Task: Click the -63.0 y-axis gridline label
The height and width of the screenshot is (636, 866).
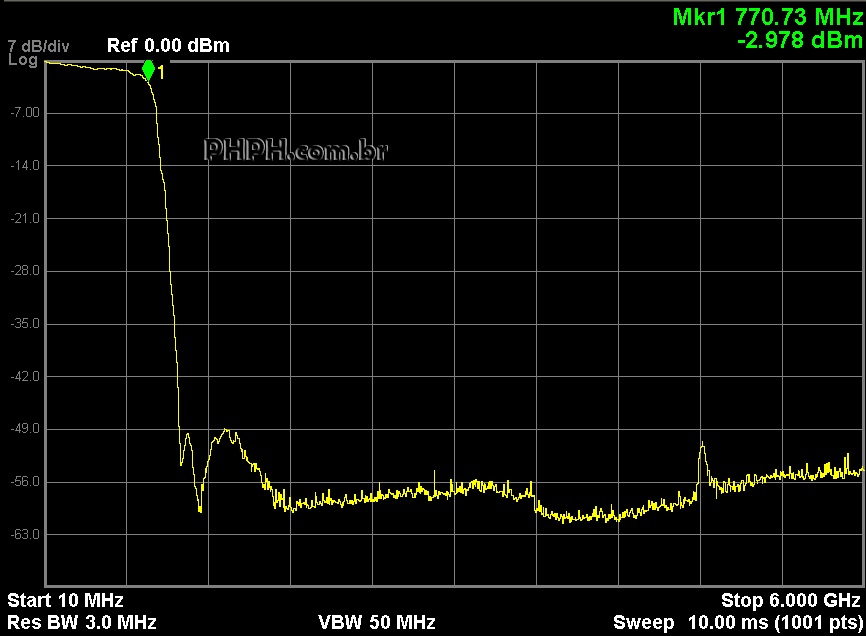Action: (x=25, y=535)
